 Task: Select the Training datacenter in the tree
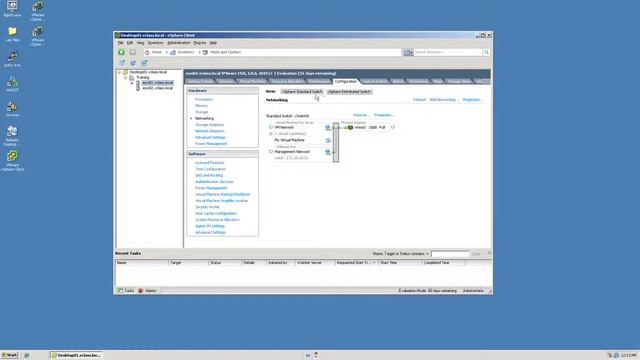click(x=142, y=78)
